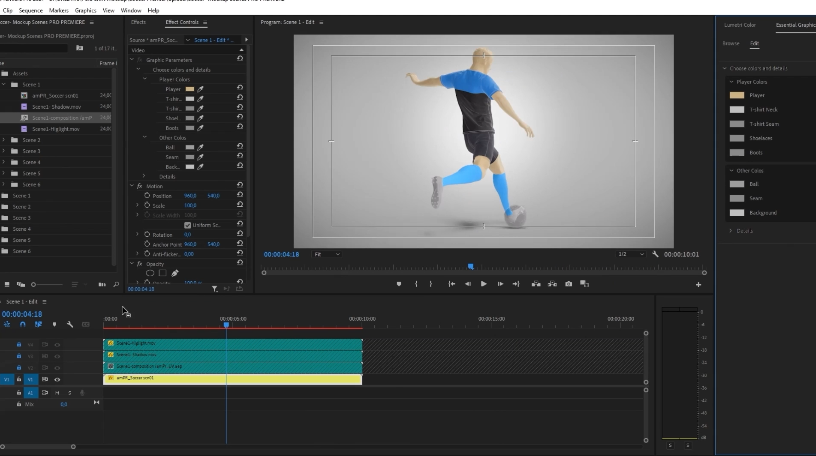The width and height of the screenshot is (816, 456).
Task: Switch to Browse tab in Essential Graphics
Action: [731, 44]
